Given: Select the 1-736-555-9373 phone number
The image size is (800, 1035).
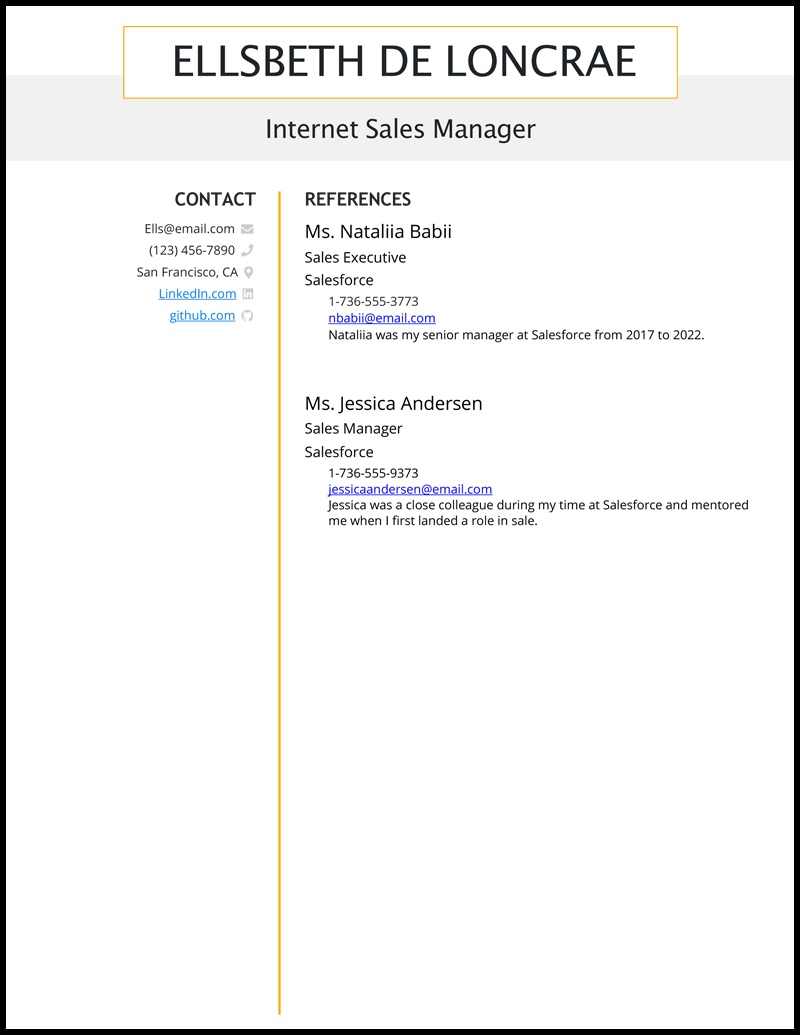Looking at the screenshot, I should pos(373,473).
